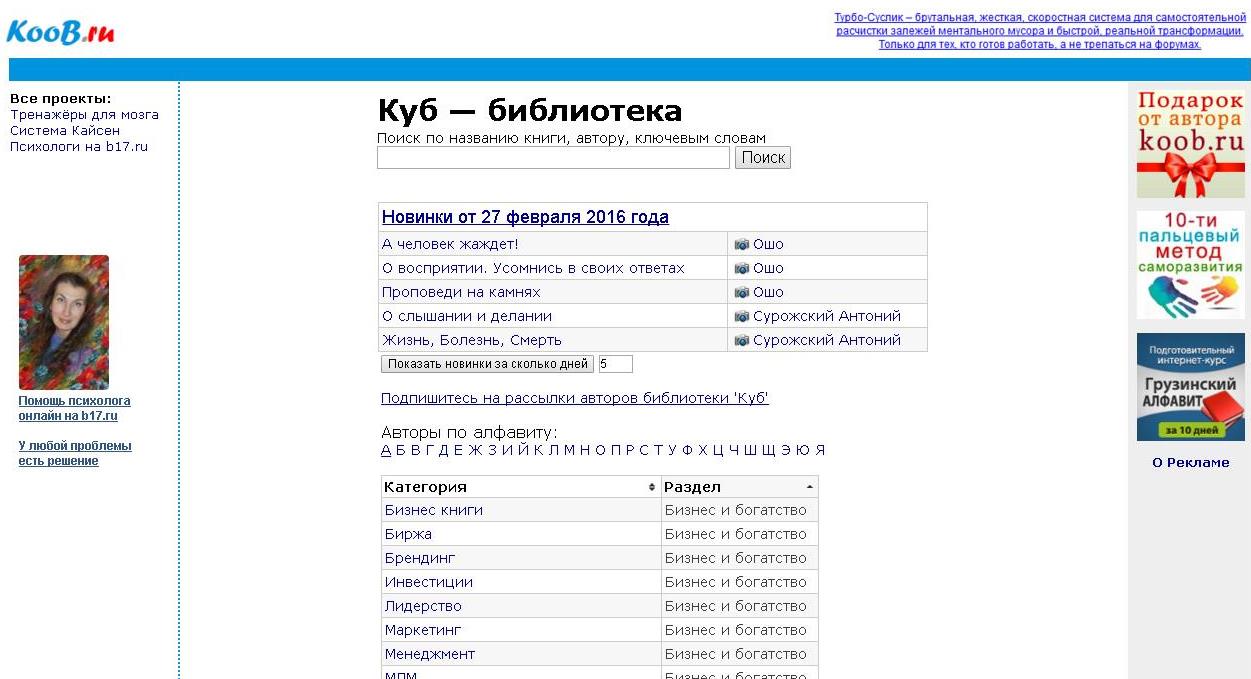The image size is (1251, 679).
Task: Open author Ошо in Проповеди на камнях row
Action: (x=768, y=292)
